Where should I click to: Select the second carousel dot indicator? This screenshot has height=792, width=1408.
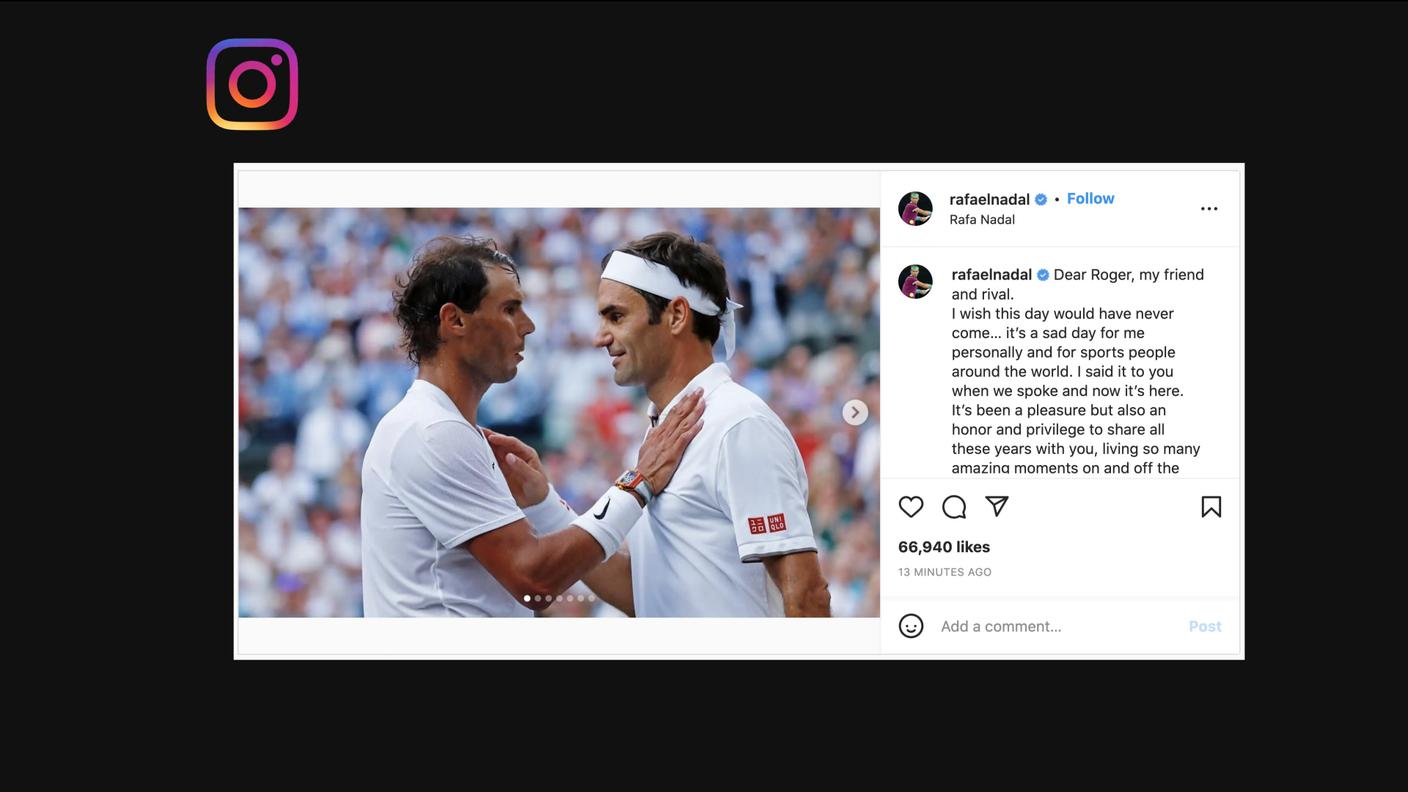(x=538, y=598)
